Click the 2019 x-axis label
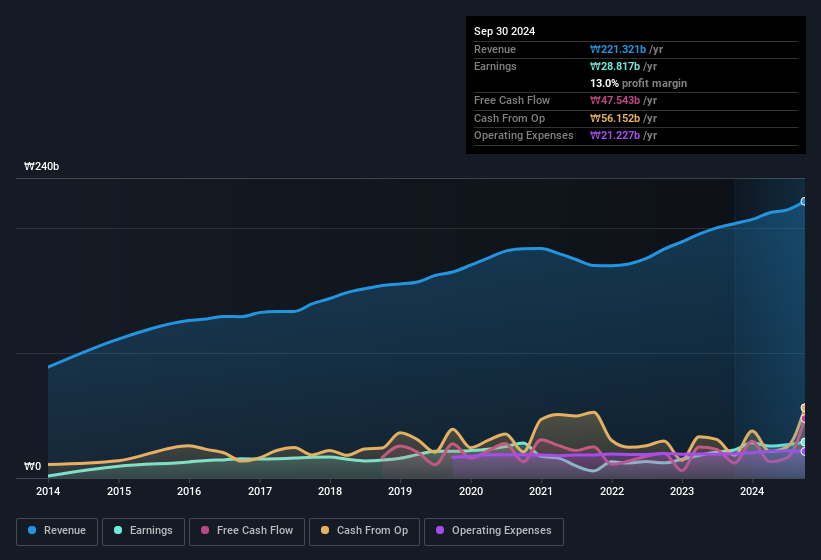 400,491
